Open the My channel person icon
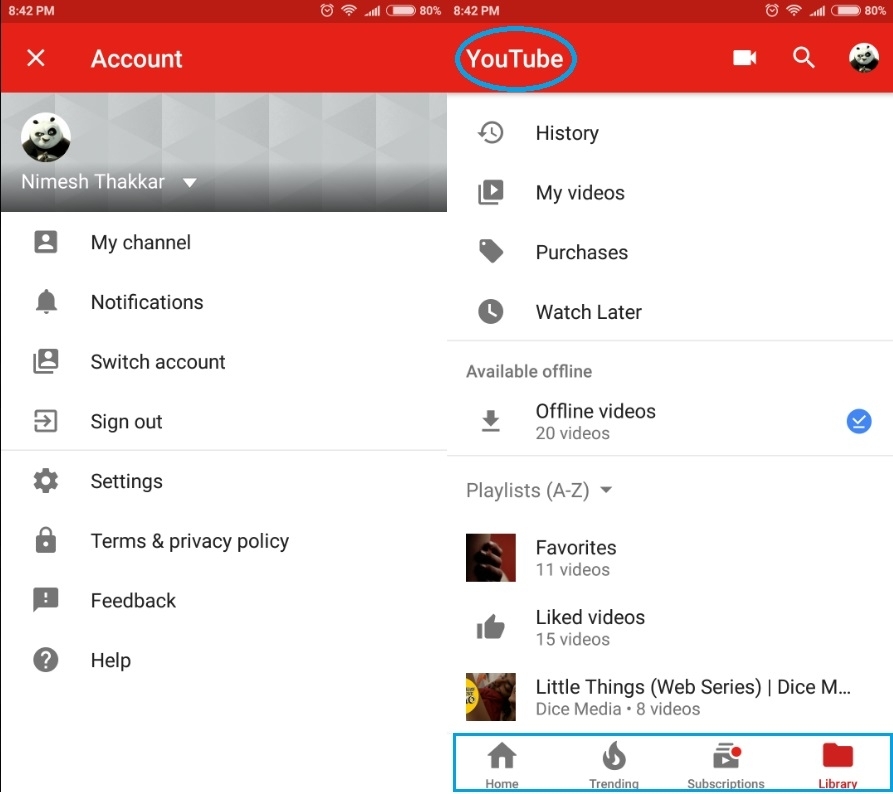 46,242
